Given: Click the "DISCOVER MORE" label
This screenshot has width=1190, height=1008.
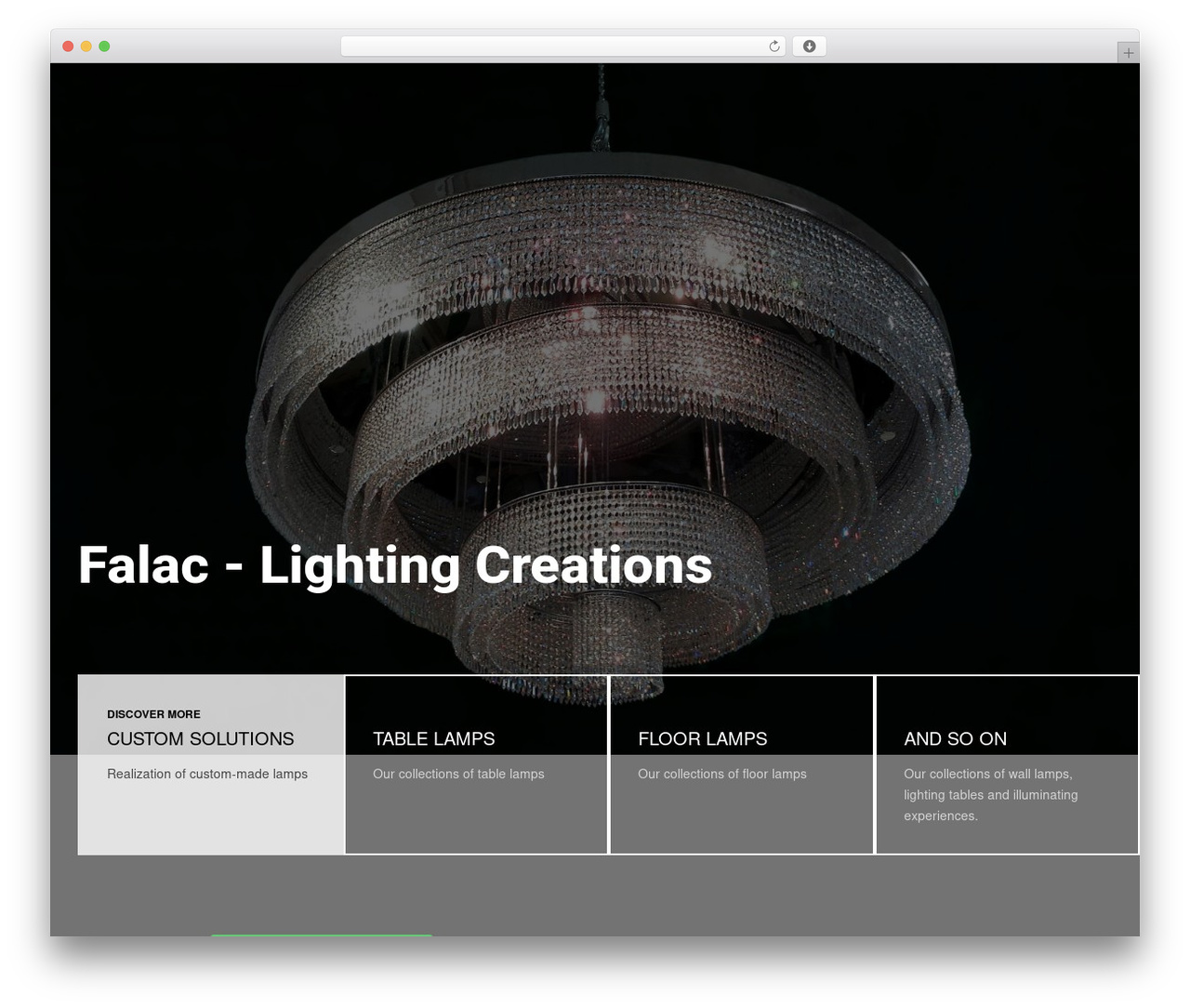Looking at the screenshot, I should (x=153, y=714).
